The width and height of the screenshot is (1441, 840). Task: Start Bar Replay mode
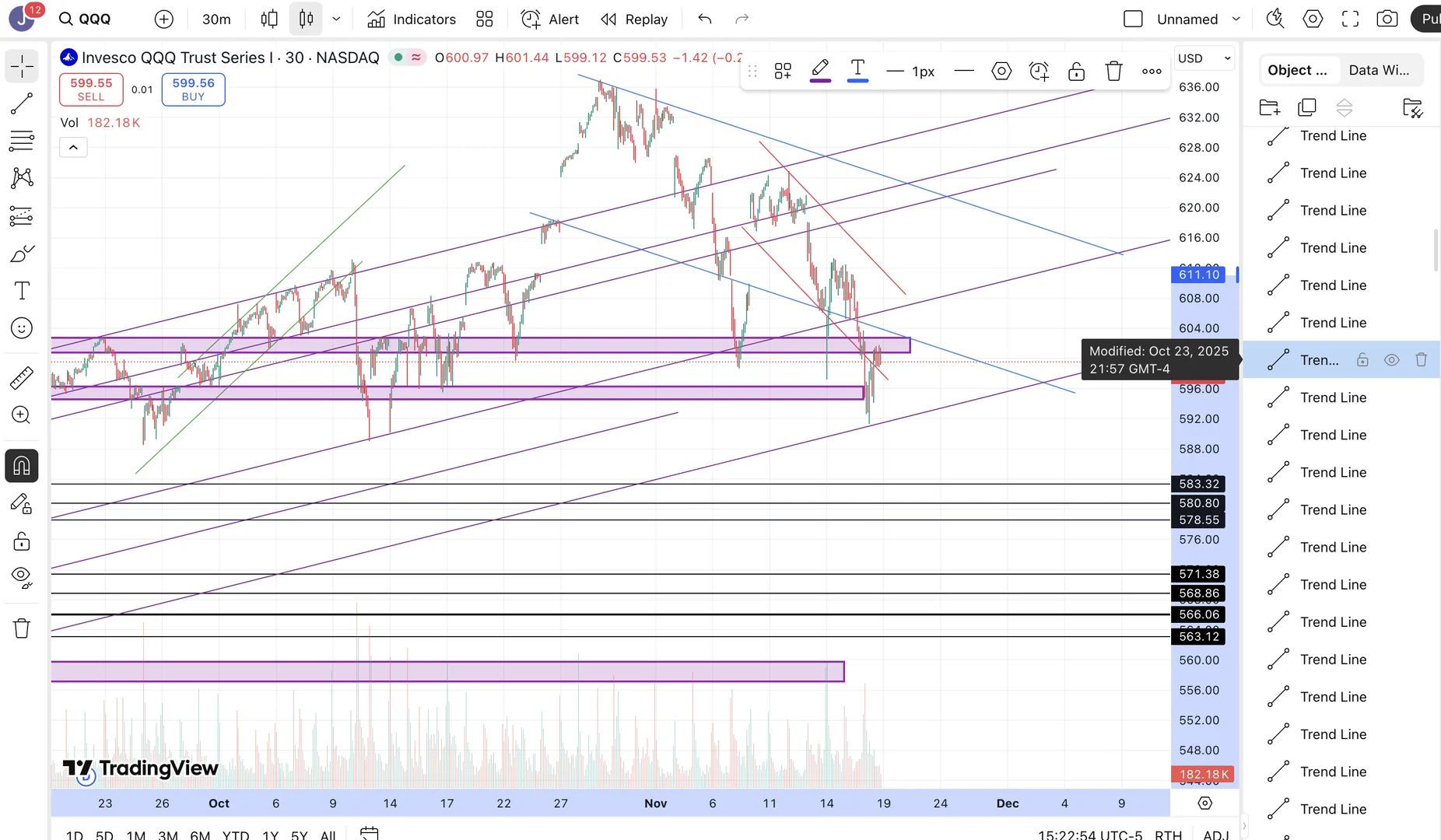[x=634, y=19]
